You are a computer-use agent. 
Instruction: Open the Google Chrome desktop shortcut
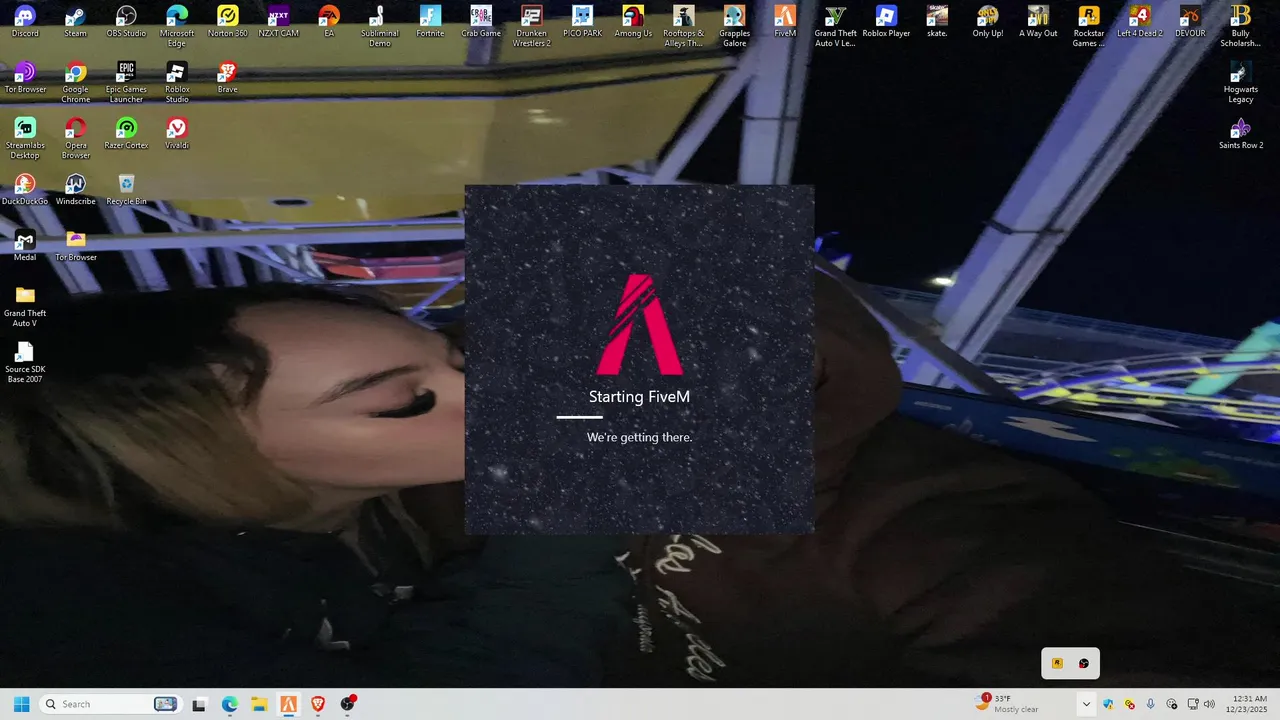coord(76,82)
